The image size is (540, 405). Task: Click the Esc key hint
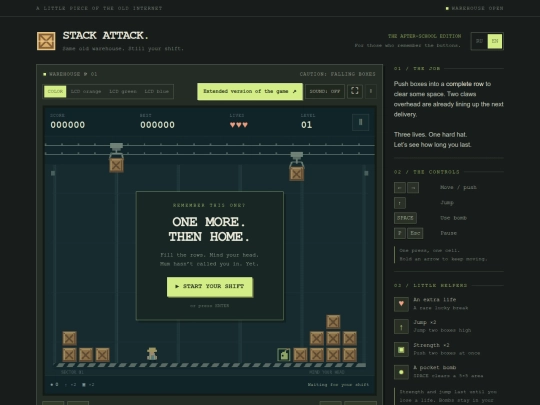click(415, 233)
